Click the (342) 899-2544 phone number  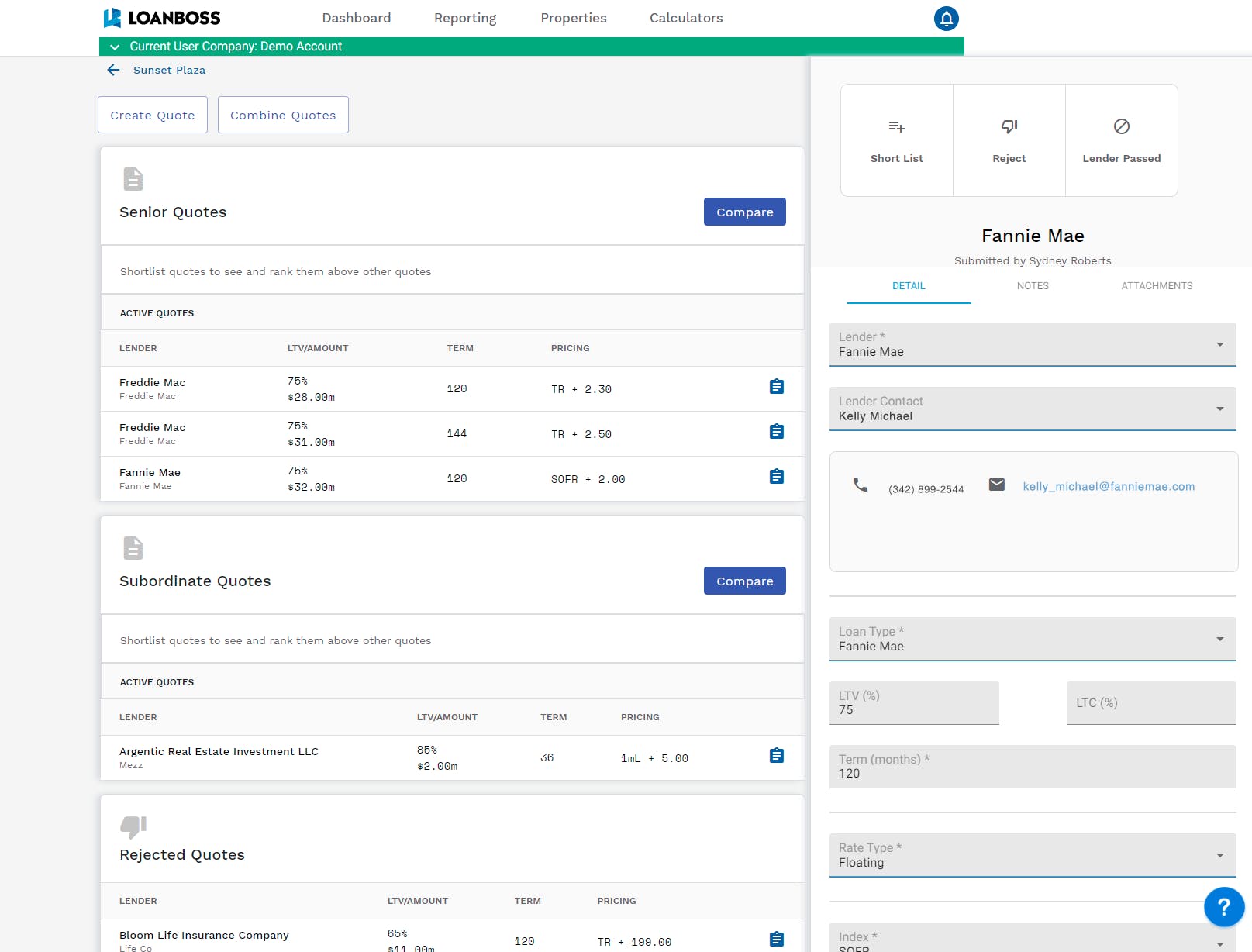926,489
